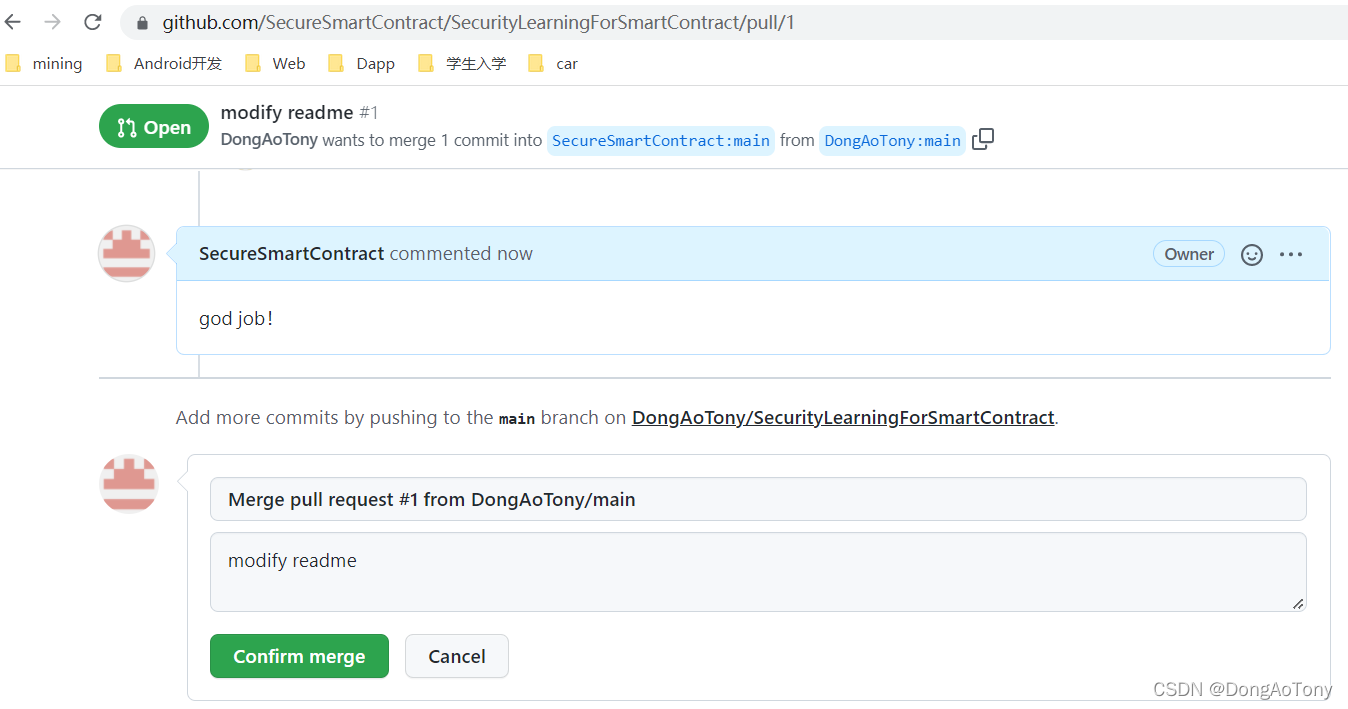Click DongAoTony author link in header
The image size is (1348, 709).
point(269,140)
